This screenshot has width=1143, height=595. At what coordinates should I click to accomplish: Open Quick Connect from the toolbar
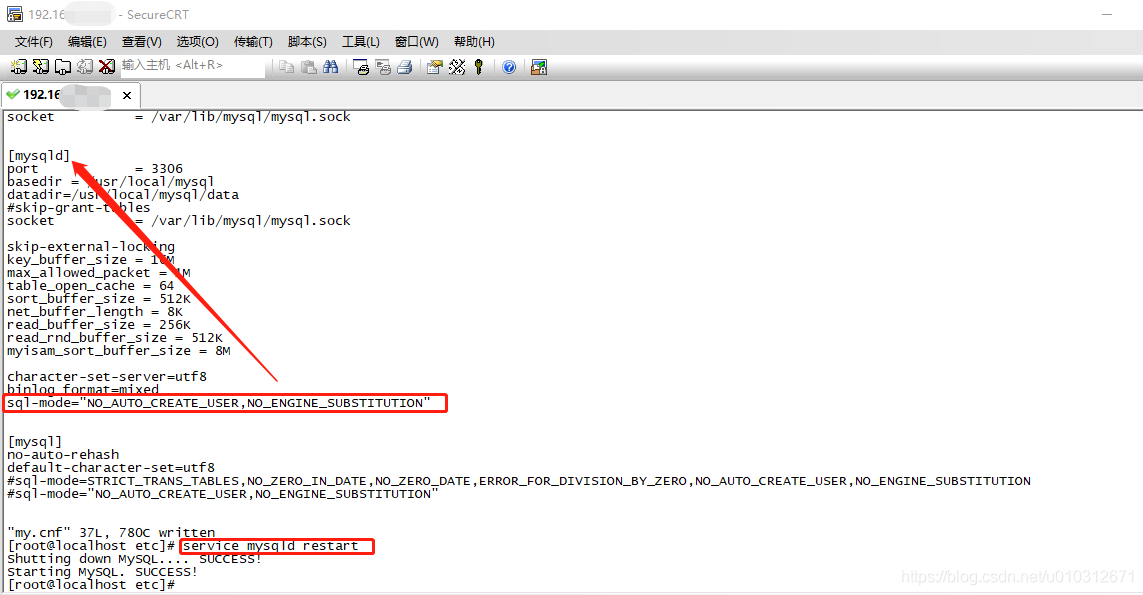pyautogui.click(x=40, y=66)
